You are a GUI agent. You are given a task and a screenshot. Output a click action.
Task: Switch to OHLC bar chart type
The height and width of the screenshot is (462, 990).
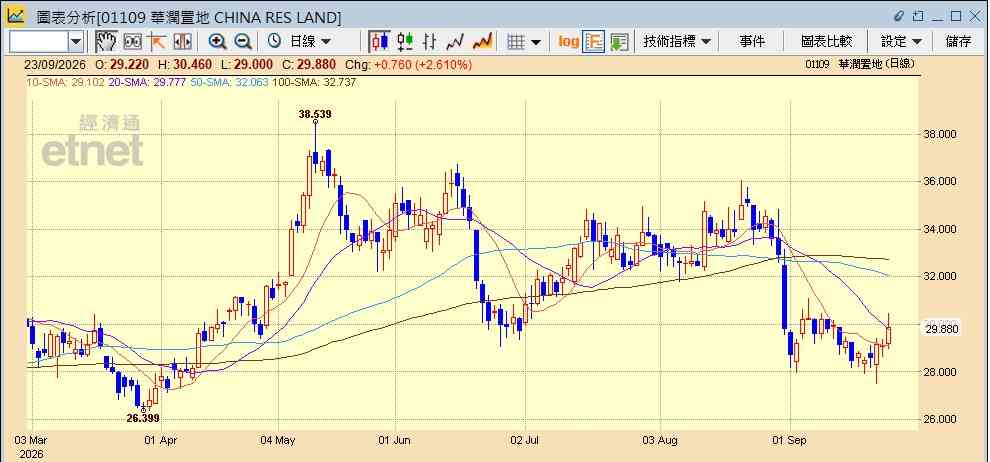429,42
